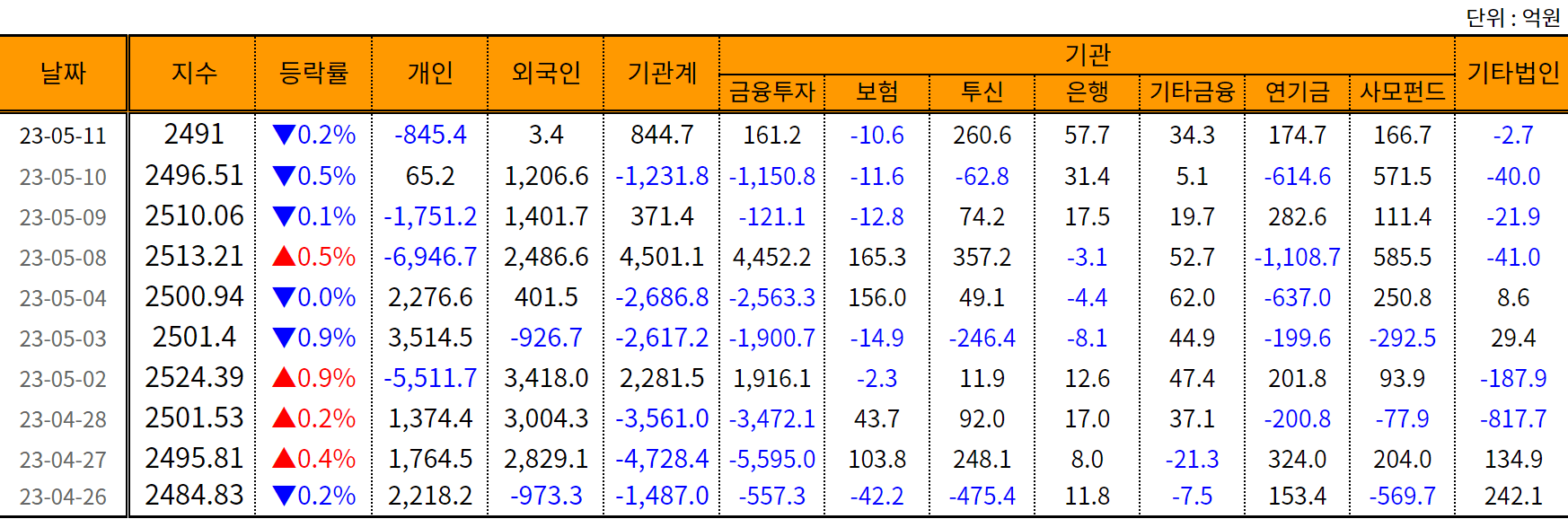This screenshot has height=519, width=1568.
Task: Click the 기타법인 column header
Action: click(x=1513, y=74)
